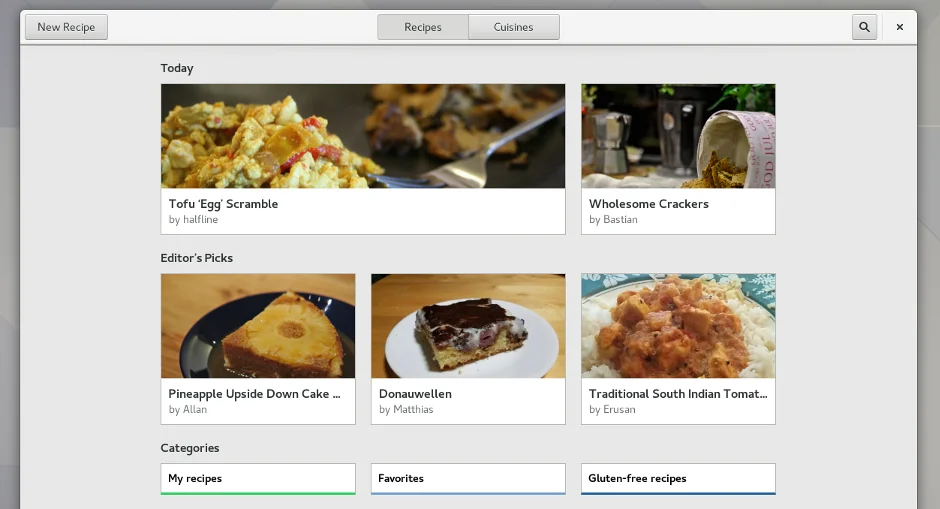Open the My recipes category

click(x=258, y=478)
